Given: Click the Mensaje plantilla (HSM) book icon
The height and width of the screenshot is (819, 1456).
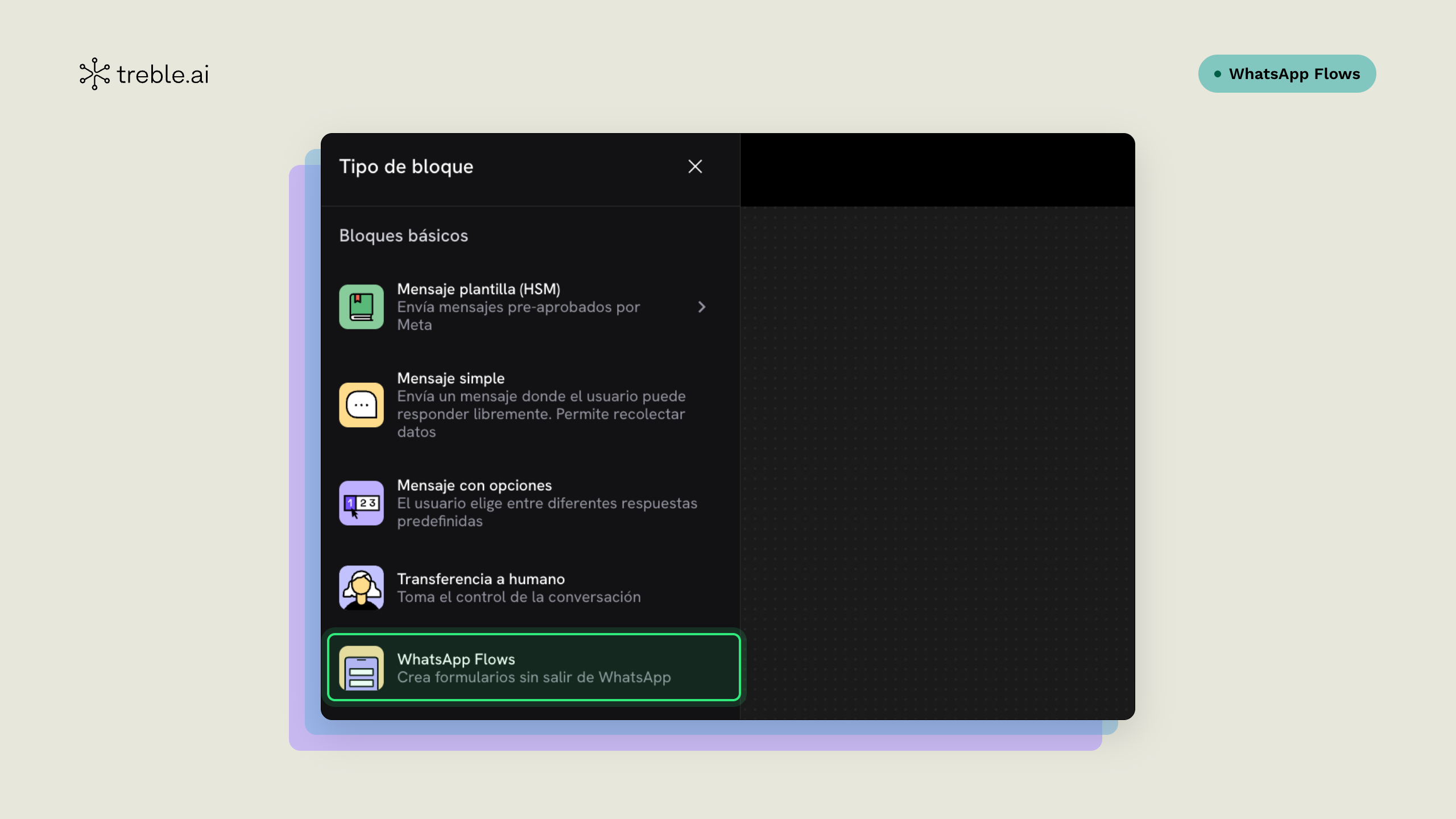Looking at the screenshot, I should tap(361, 307).
